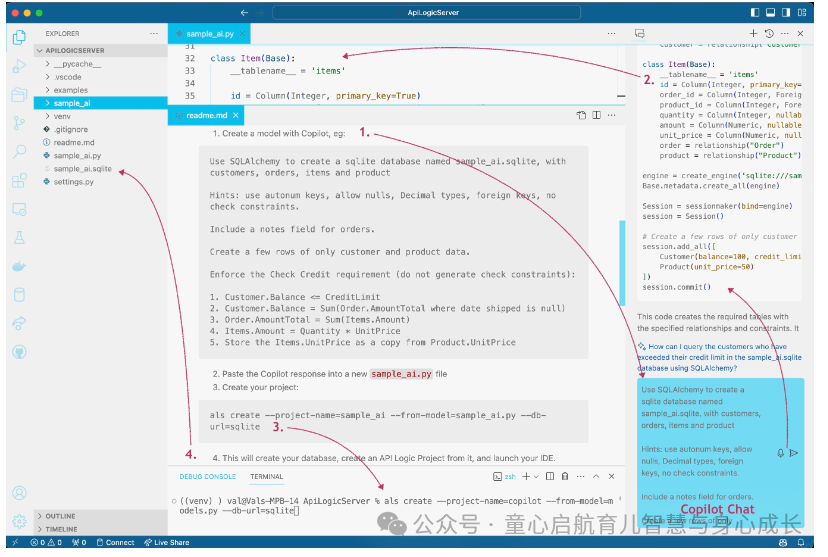Click the microphone icon in chat input
The height and width of the screenshot is (557, 828).
tap(780, 453)
